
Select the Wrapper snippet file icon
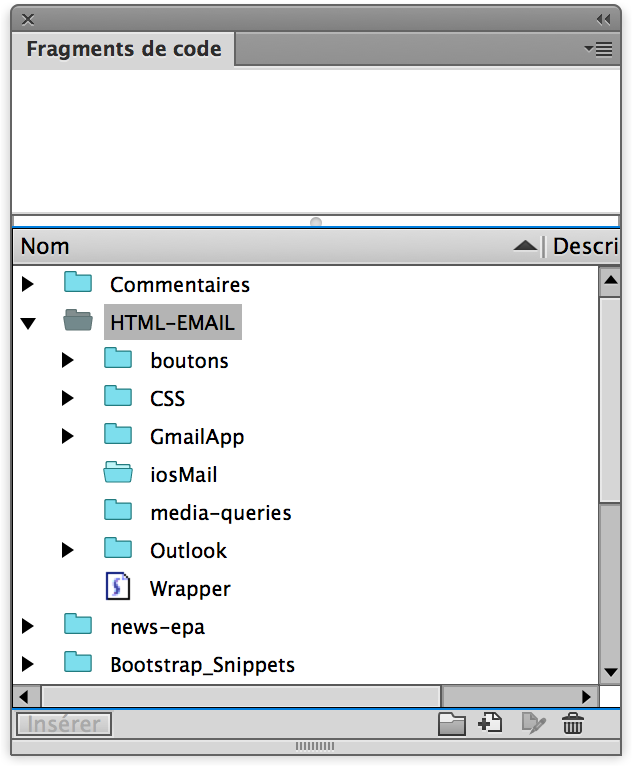click(x=118, y=588)
